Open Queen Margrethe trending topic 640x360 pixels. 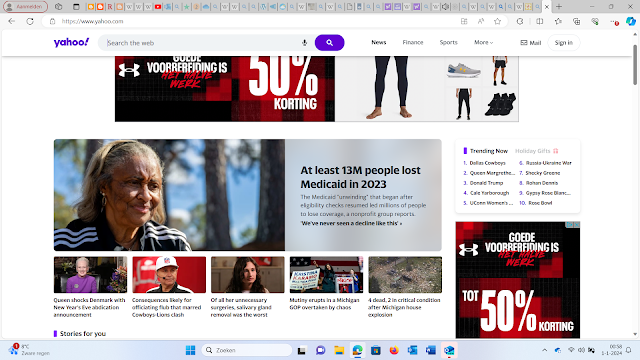click(492, 173)
